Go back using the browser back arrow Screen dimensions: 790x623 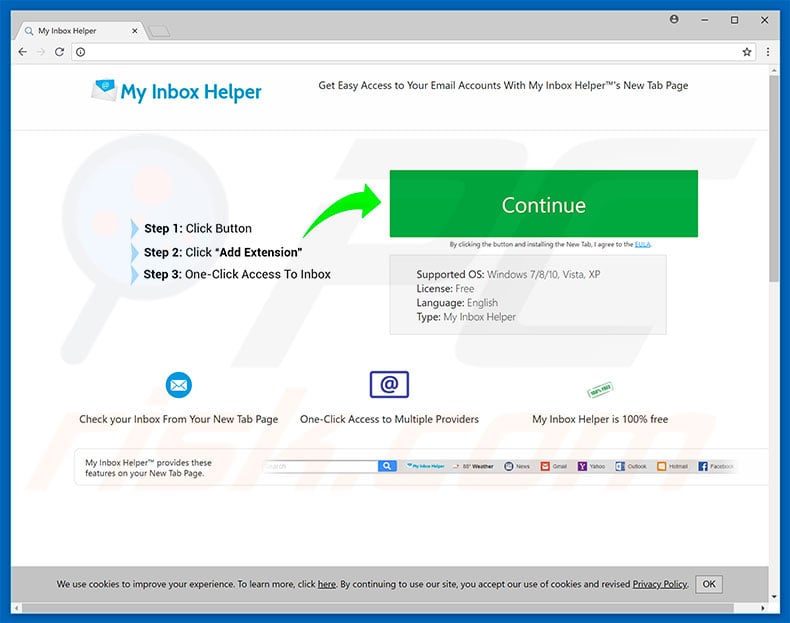coord(23,52)
